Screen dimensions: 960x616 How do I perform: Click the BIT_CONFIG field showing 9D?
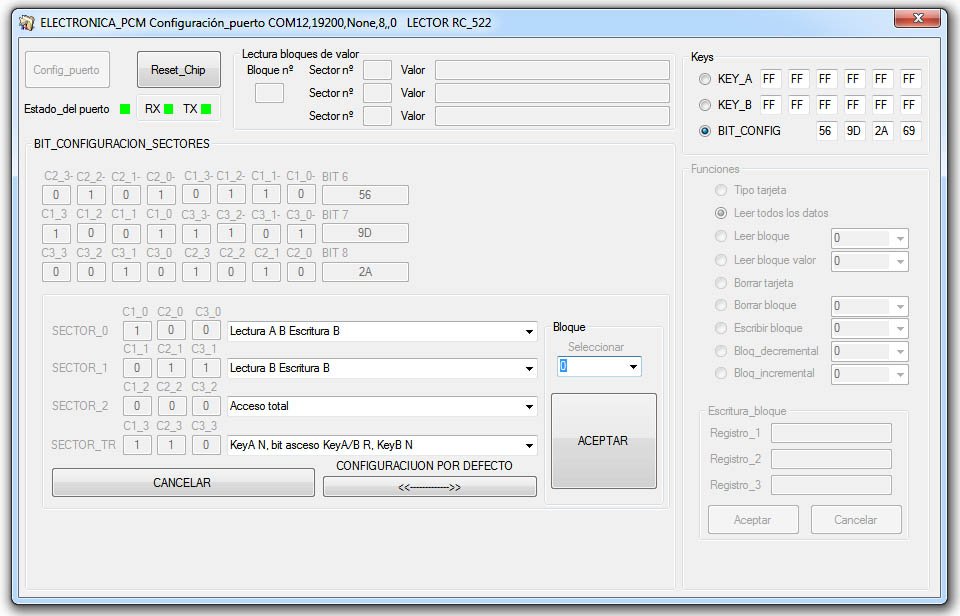coord(854,131)
